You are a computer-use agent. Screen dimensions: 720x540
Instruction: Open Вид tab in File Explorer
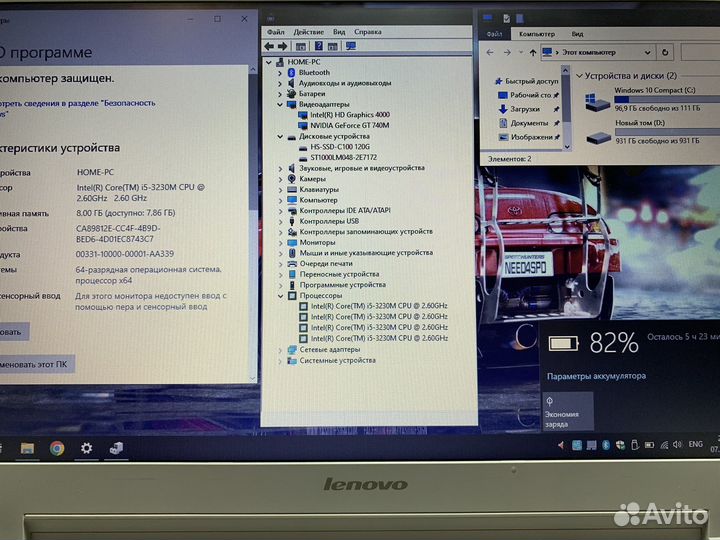[577, 34]
